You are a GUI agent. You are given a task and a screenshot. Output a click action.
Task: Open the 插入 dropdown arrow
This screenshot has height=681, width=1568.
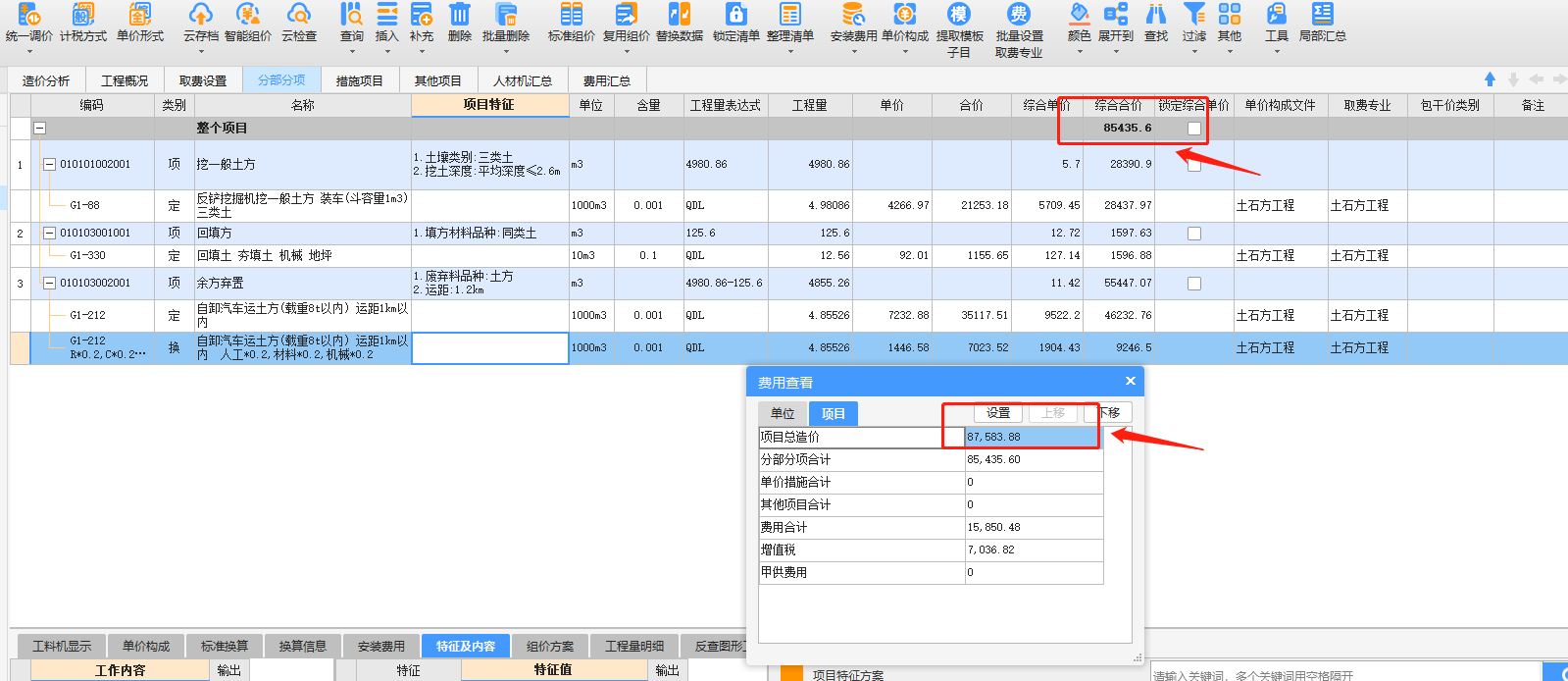(x=387, y=51)
